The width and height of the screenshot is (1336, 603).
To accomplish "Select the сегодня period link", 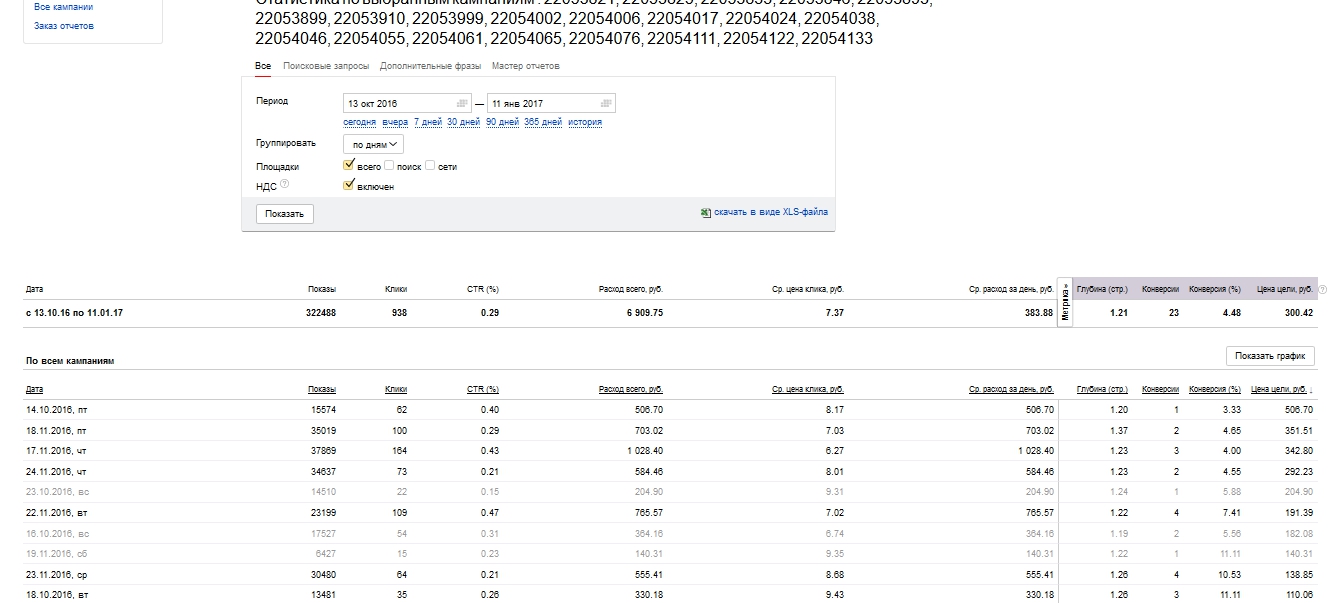I will coord(360,122).
